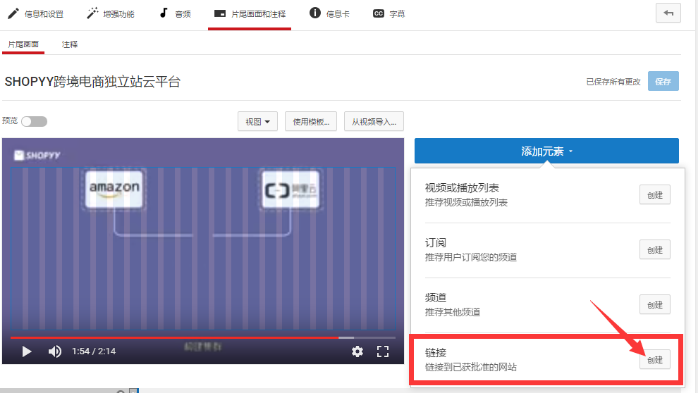Select the 片尾画面和注释 tab
Image resolution: width=698 pixels, height=394 pixels.
point(250,14)
